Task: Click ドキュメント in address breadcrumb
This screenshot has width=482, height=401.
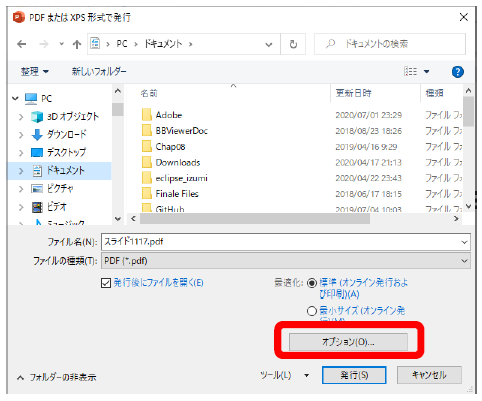Action: (163, 44)
